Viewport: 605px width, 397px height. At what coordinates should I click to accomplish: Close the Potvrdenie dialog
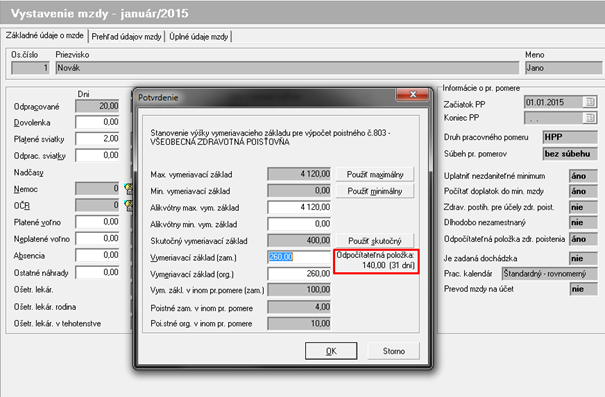(x=412, y=95)
